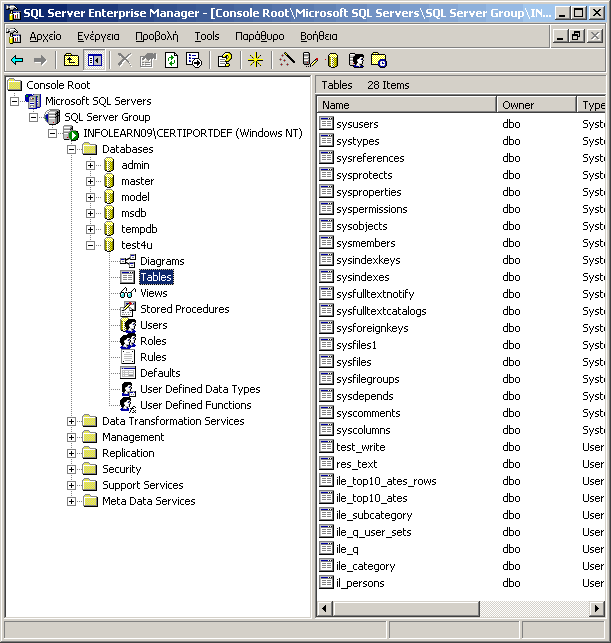Select Meta Data Services folder
Viewport: 611px width, 643px height.
pos(148,501)
